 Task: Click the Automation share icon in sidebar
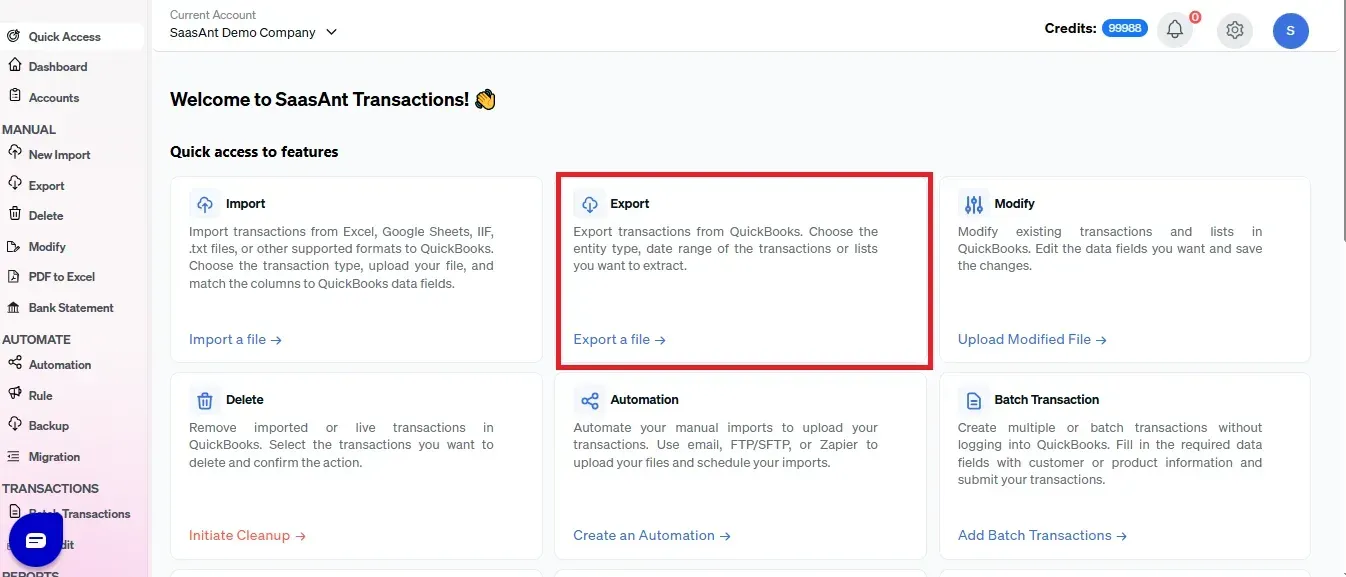[14, 364]
